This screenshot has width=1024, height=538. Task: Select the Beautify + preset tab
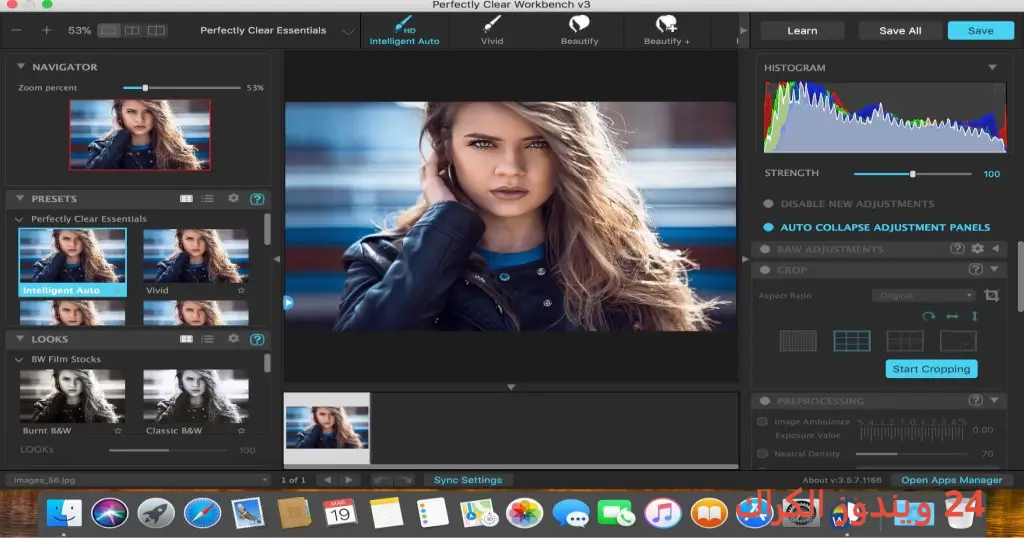coord(667,30)
